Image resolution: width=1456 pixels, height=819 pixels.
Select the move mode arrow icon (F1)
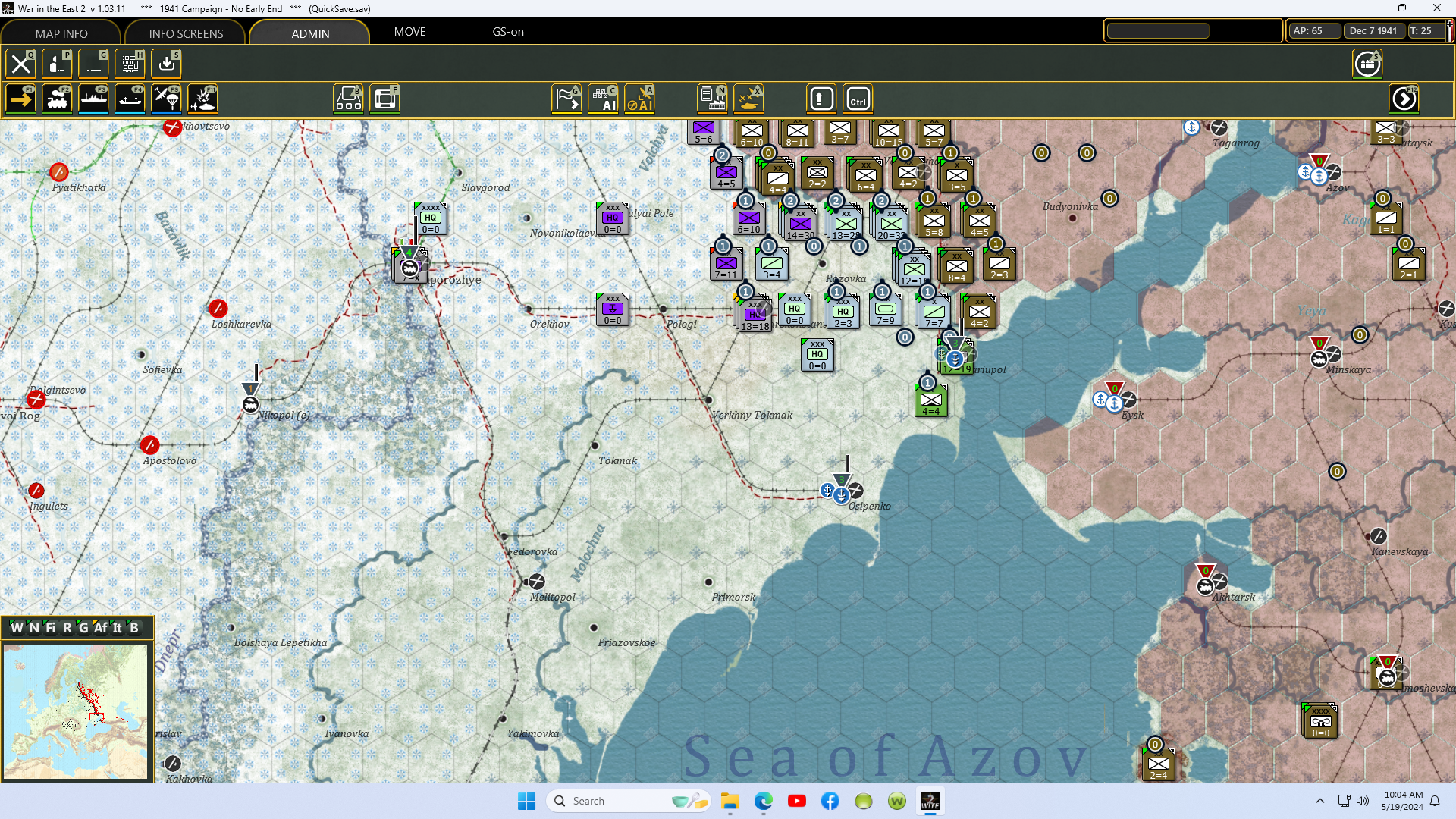pyautogui.click(x=21, y=99)
